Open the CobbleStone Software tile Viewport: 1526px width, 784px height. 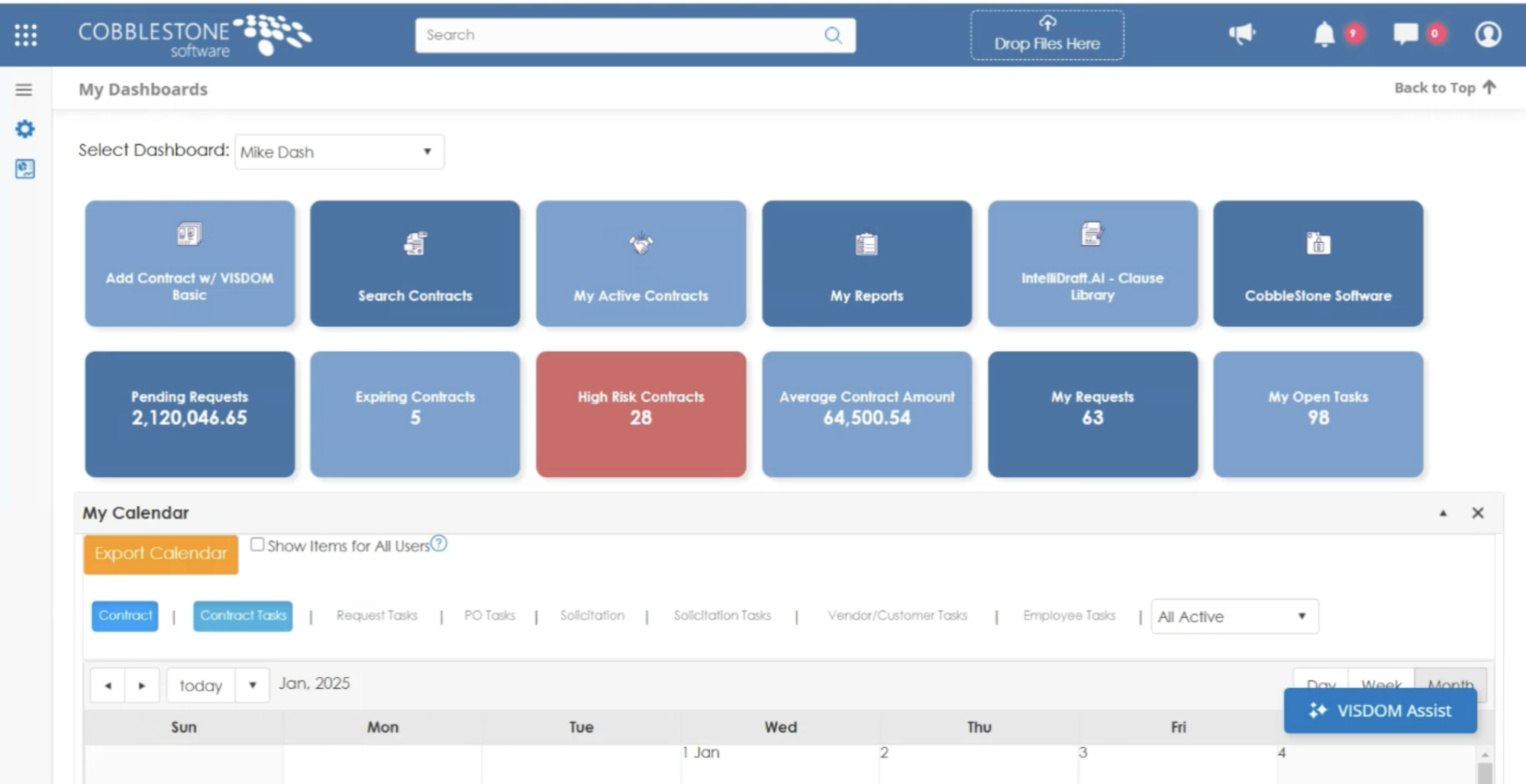1318,263
